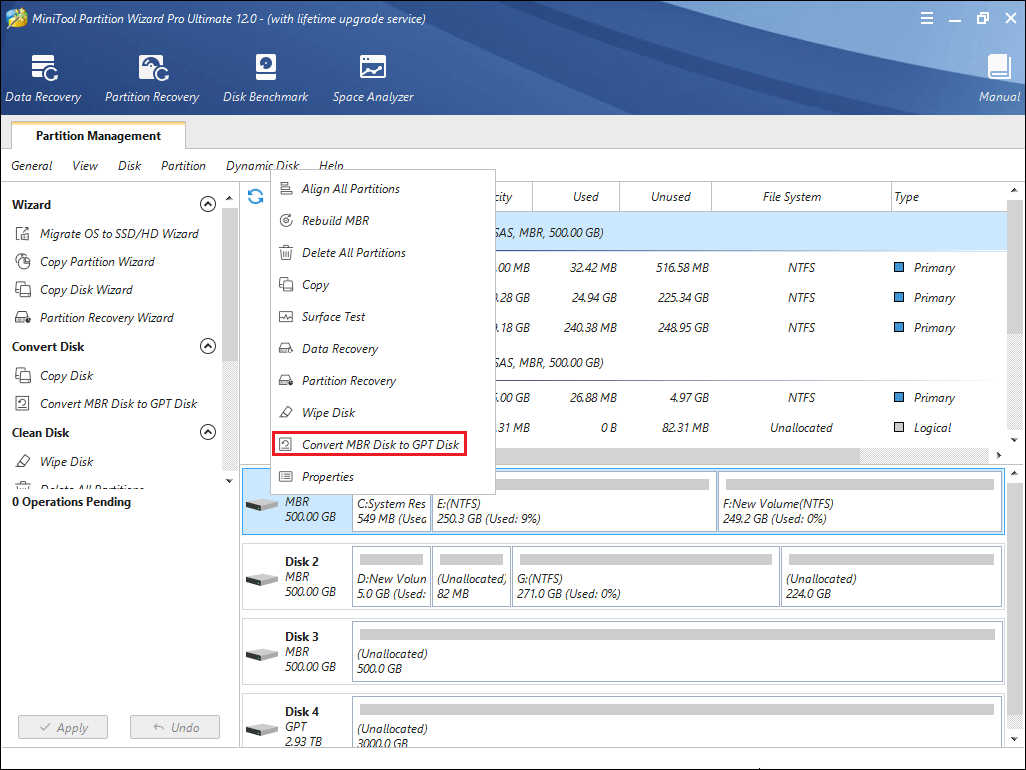Select Align All Partitions in Disk menu

(383, 188)
